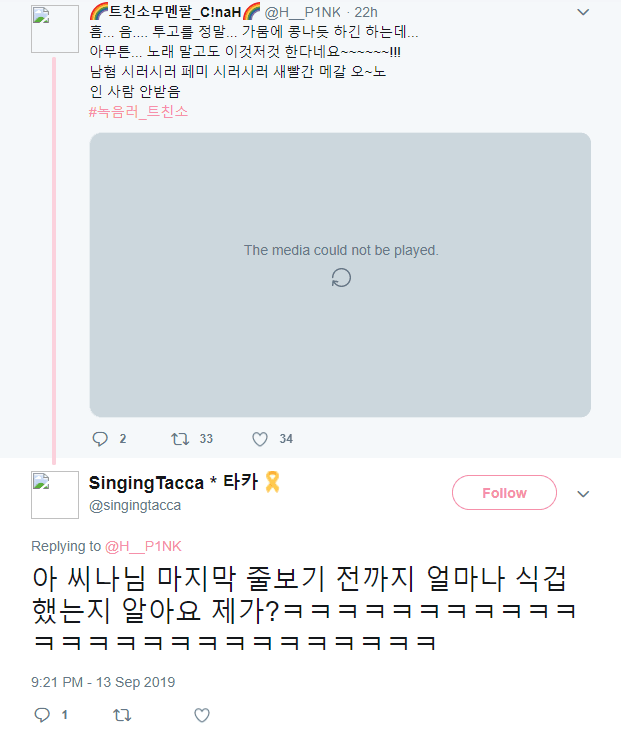This screenshot has width=621, height=739.
Task: Retweet the SingingTacca reply
Action: (122, 715)
